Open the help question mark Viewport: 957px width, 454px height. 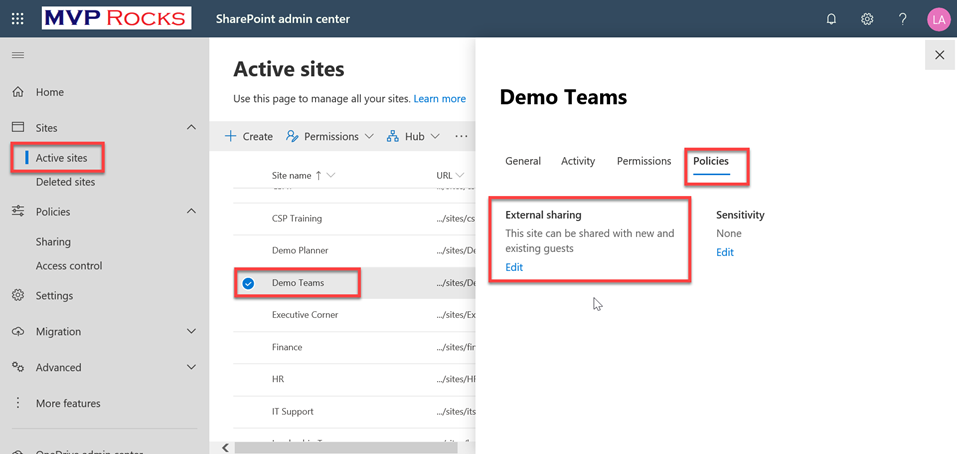pos(903,19)
